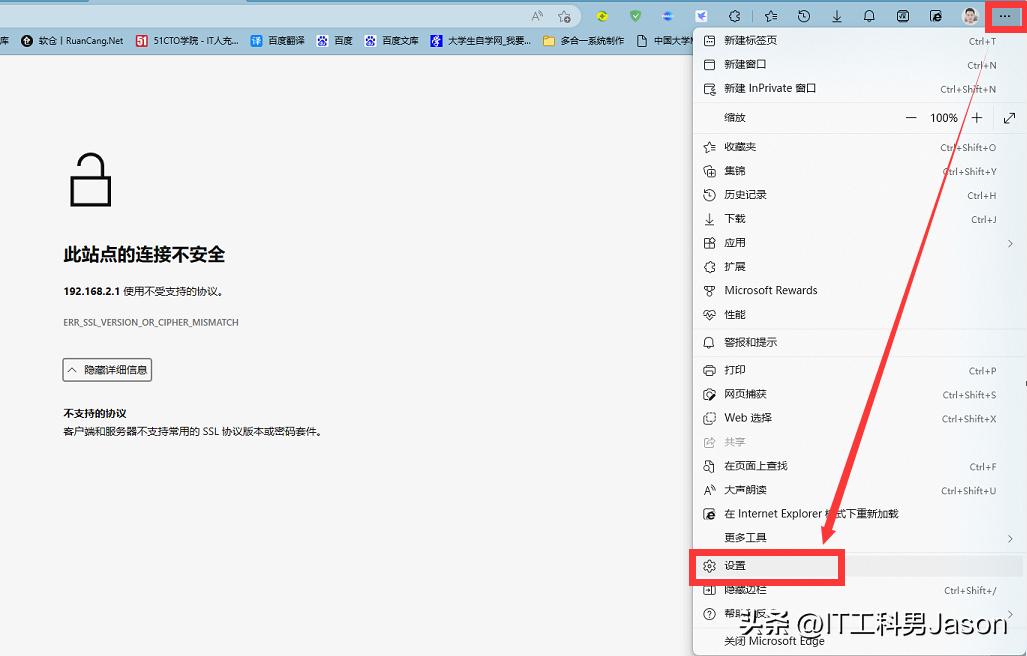Open browsing history with the clock toolbar icon
Screen dimensions: 1027x656
pos(803,15)
